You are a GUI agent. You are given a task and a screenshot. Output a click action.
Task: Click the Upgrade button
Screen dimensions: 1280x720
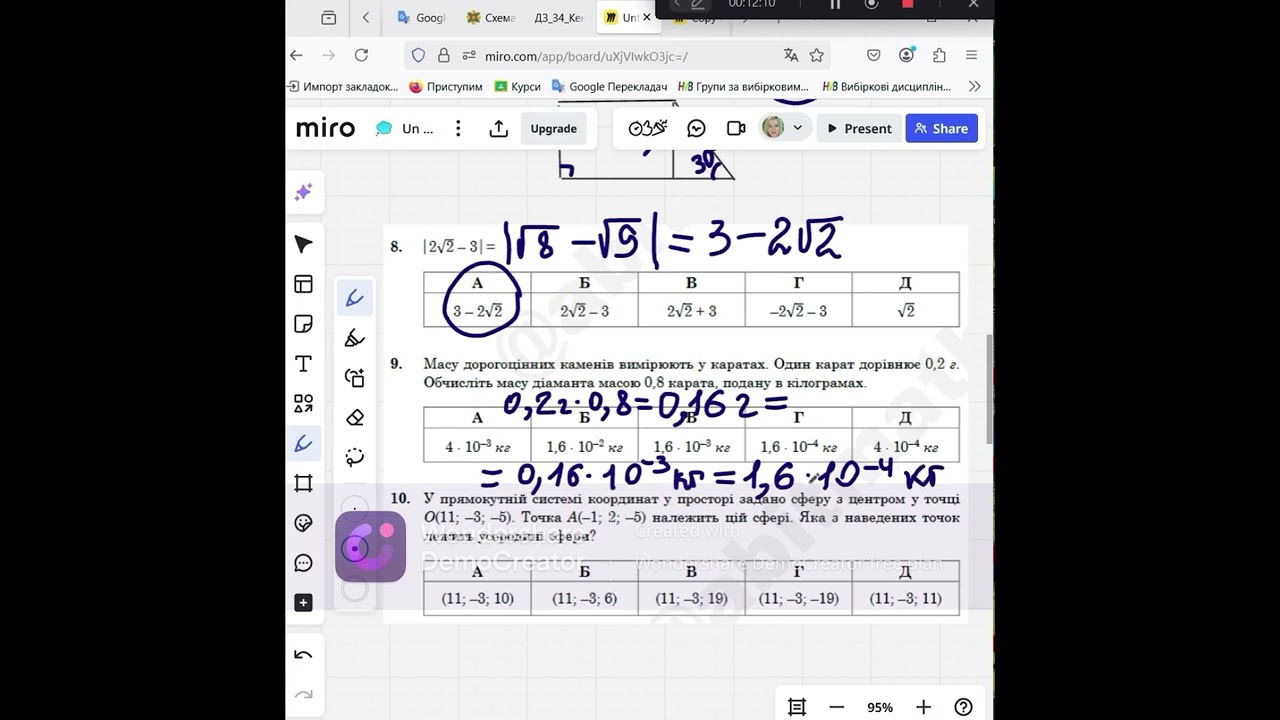point(554,129)
